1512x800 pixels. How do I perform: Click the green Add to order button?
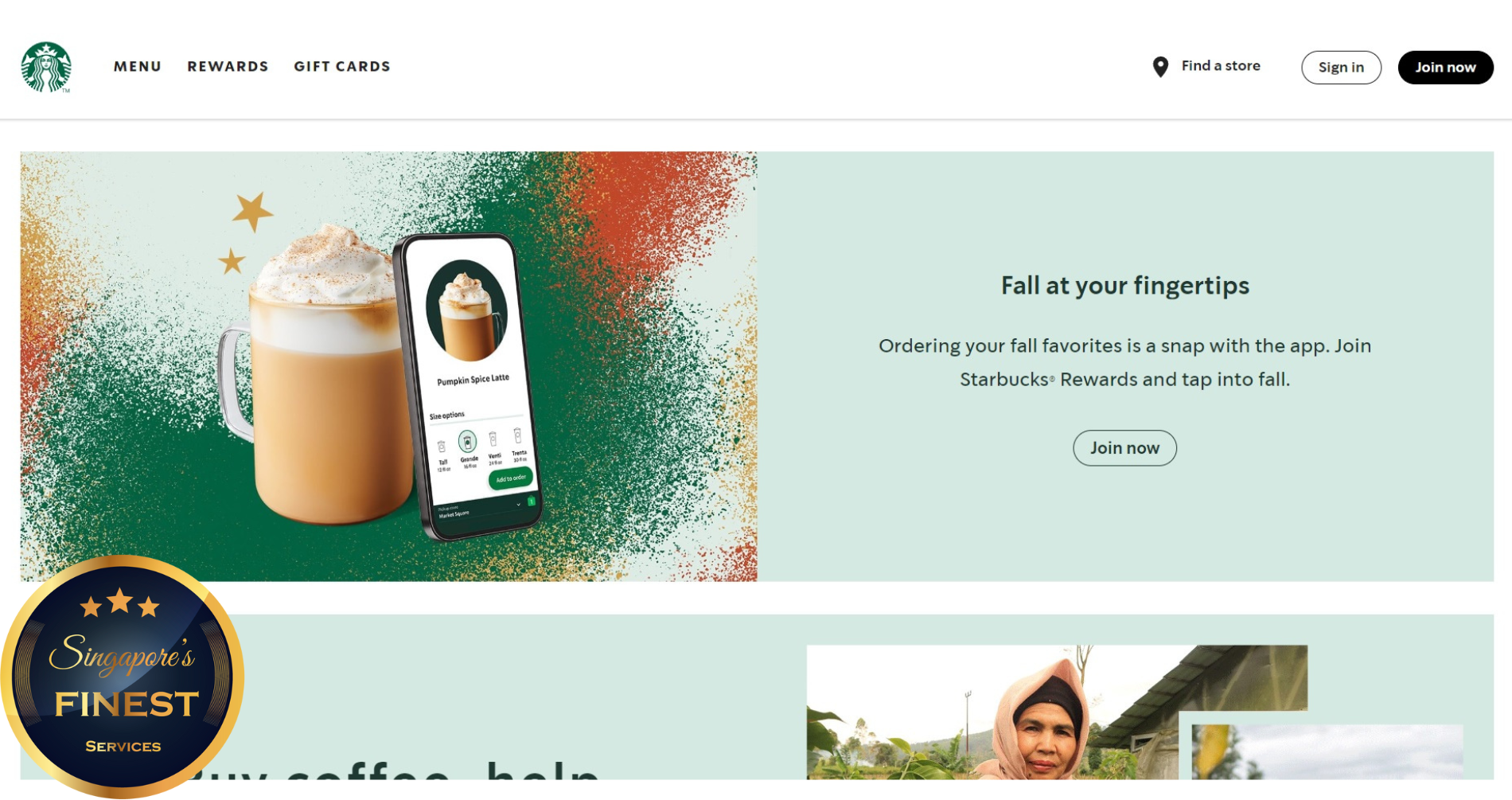pyautogui.click(x=510, y=478)
